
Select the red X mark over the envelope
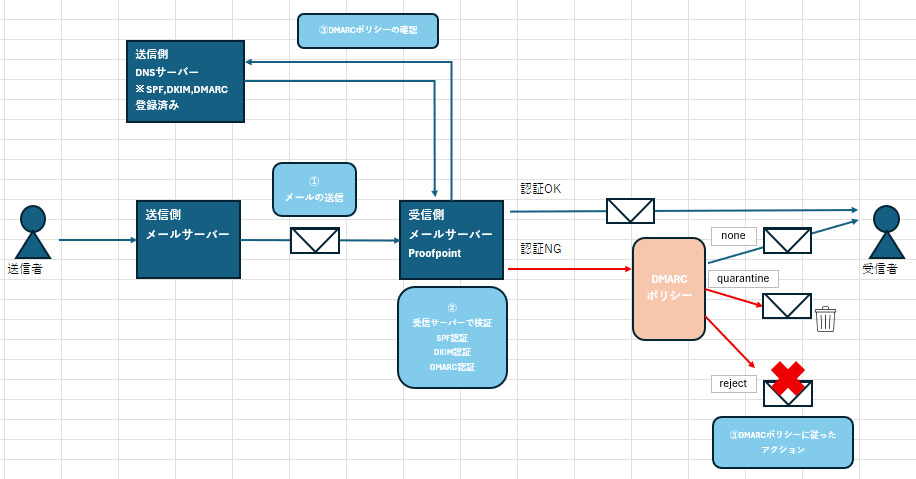[788, 378]
